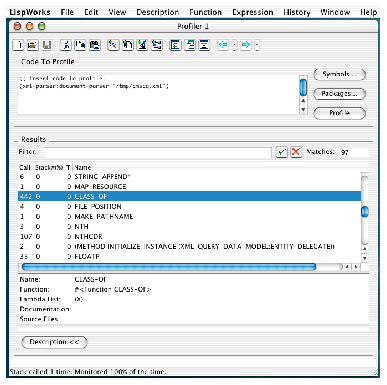Screen dimensions: 387x385
Task: Click inside the code to profile editor
Action: 159,95
